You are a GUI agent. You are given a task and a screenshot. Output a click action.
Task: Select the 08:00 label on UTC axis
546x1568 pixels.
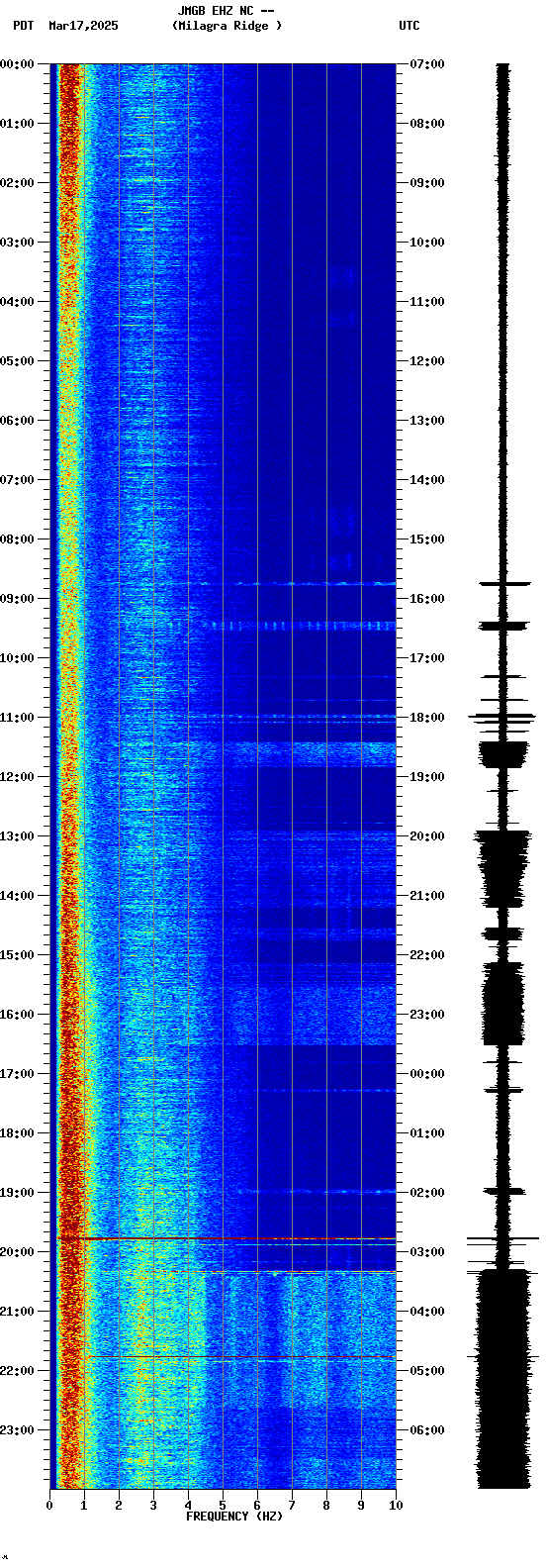click(x=427, y=124)
